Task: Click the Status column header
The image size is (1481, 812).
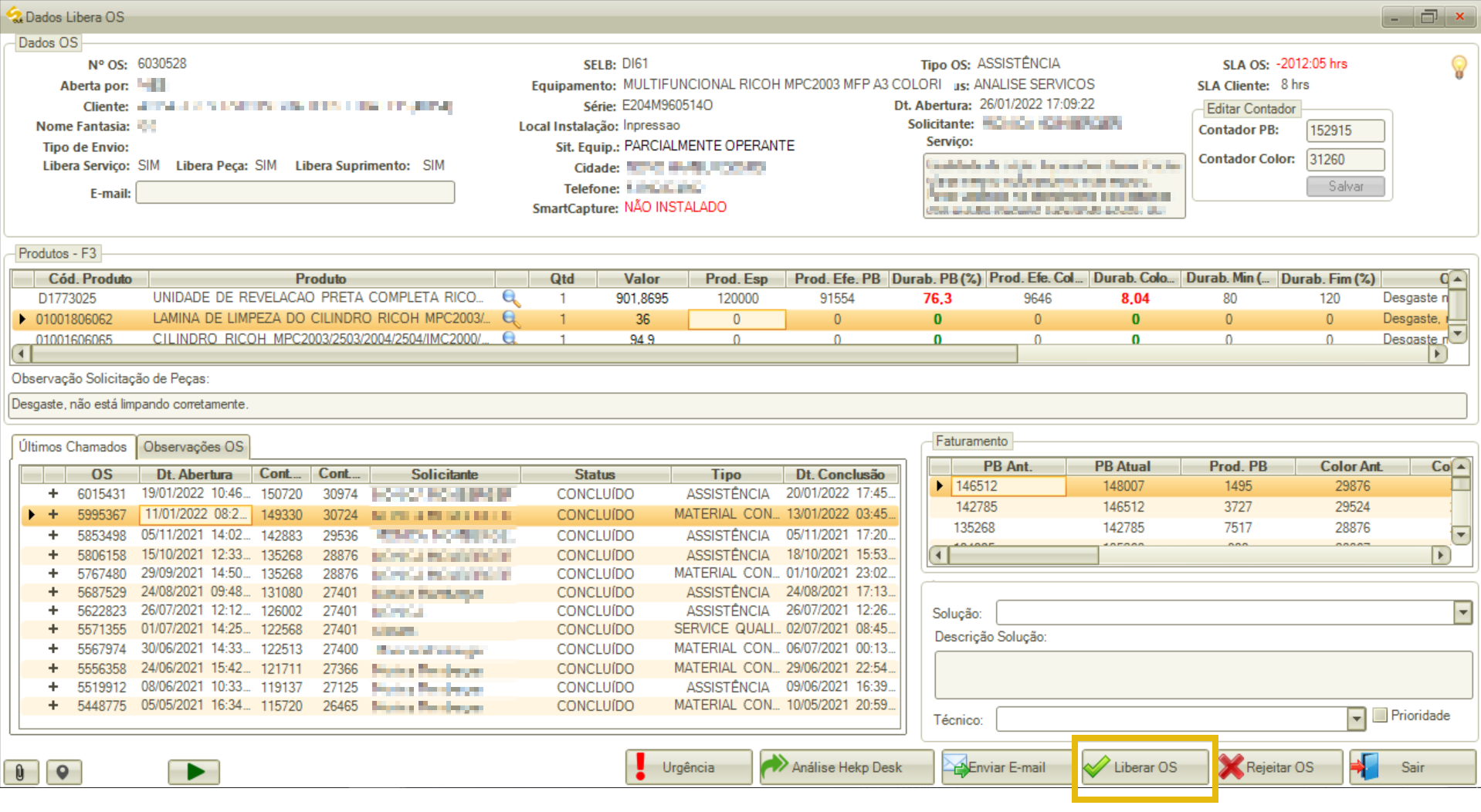Action: coord(595,474)
